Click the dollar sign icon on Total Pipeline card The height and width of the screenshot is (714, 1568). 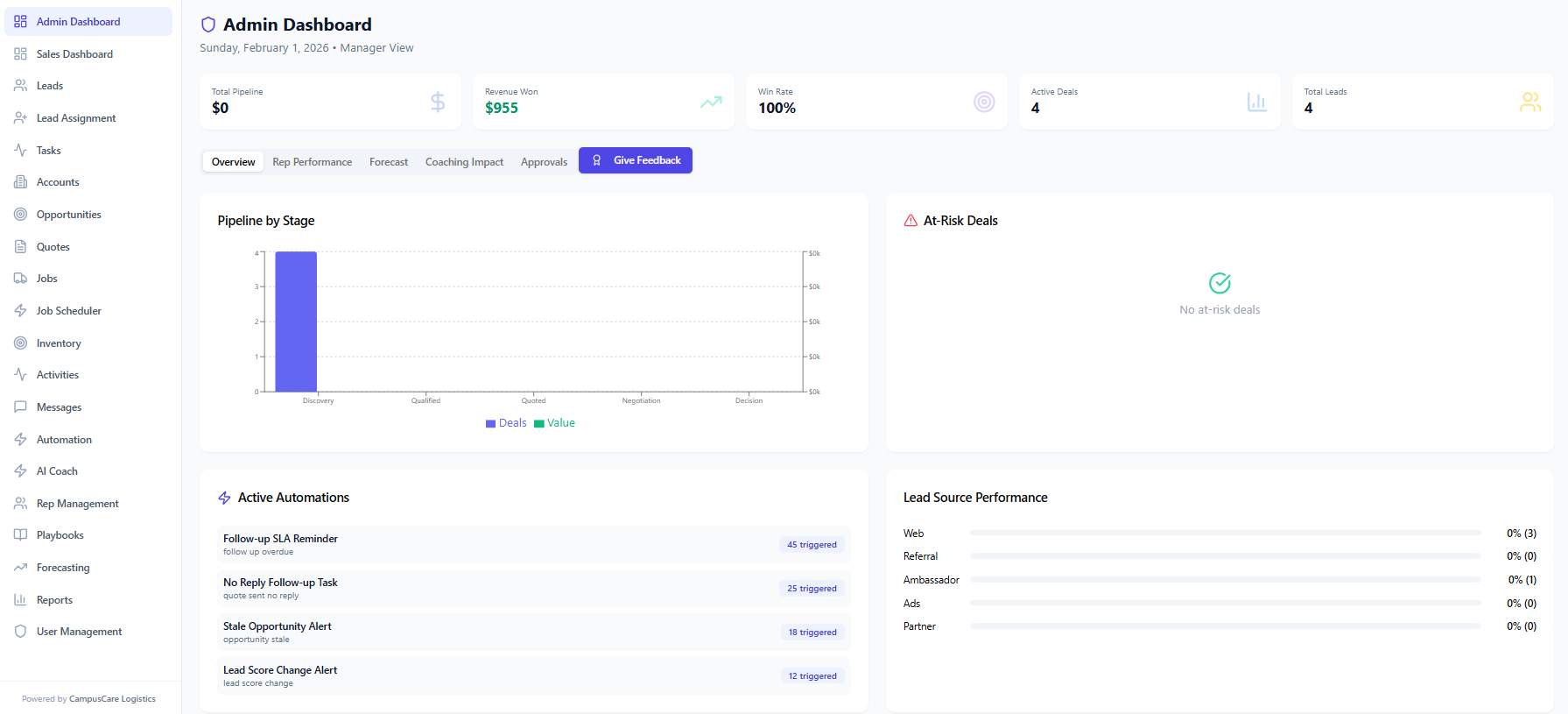click(438, 103)
